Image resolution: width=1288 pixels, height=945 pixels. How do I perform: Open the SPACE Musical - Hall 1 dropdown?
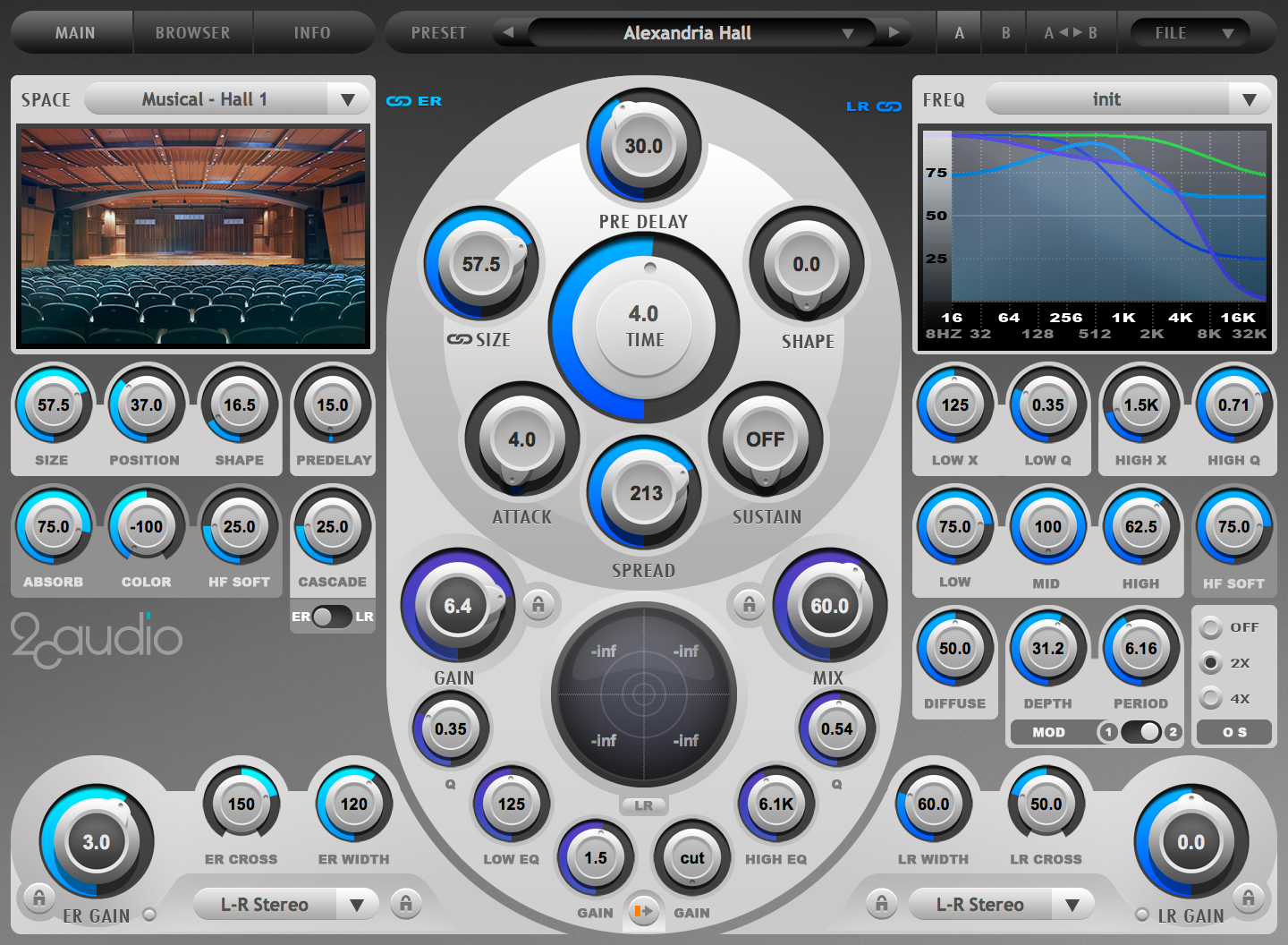coord(347,99)
